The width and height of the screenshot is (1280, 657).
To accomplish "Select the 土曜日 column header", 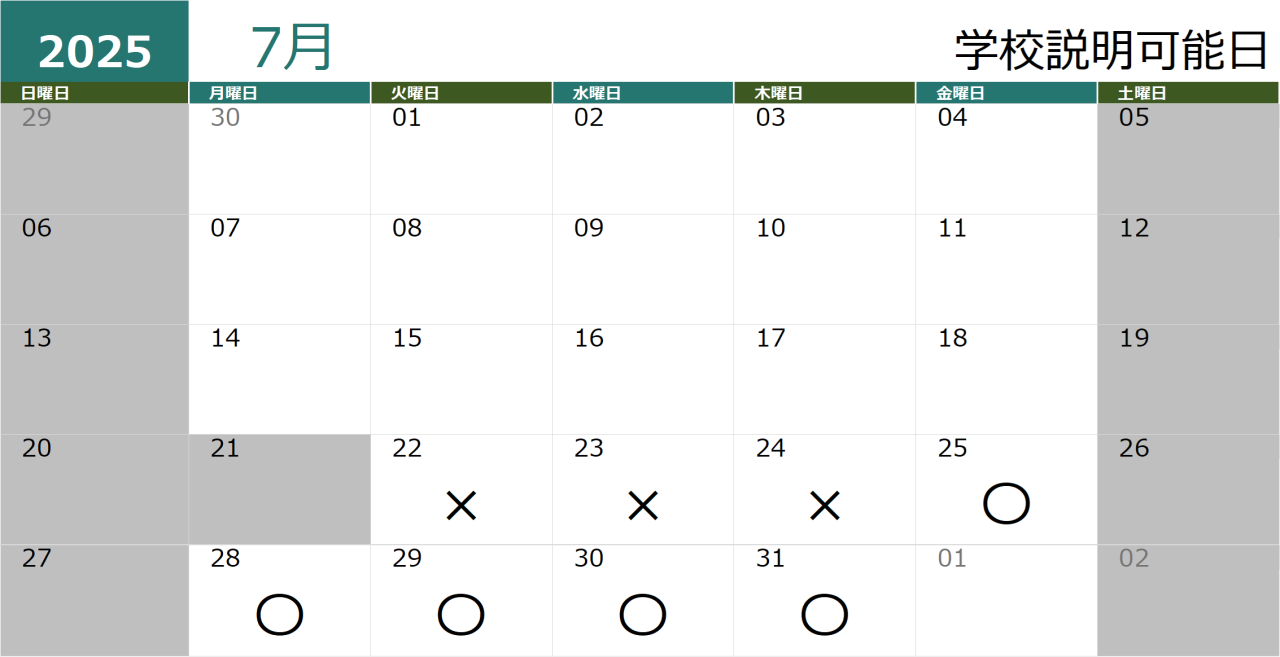I will [1189, 93].
